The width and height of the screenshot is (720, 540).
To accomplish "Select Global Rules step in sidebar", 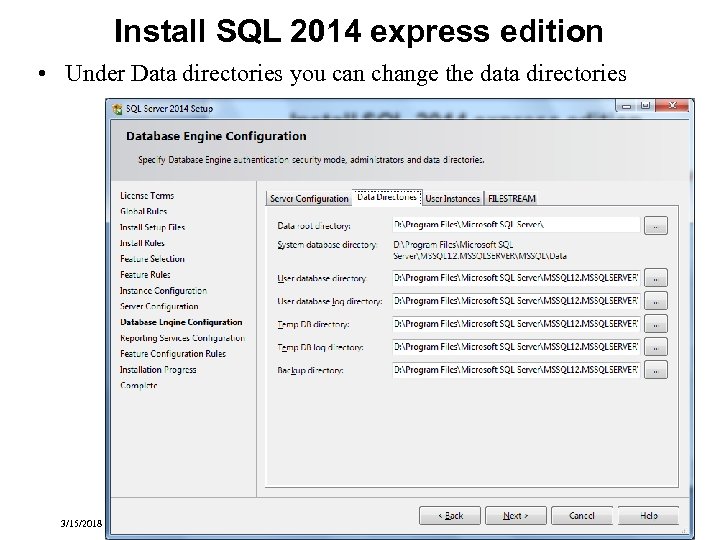I will point(143,211).
